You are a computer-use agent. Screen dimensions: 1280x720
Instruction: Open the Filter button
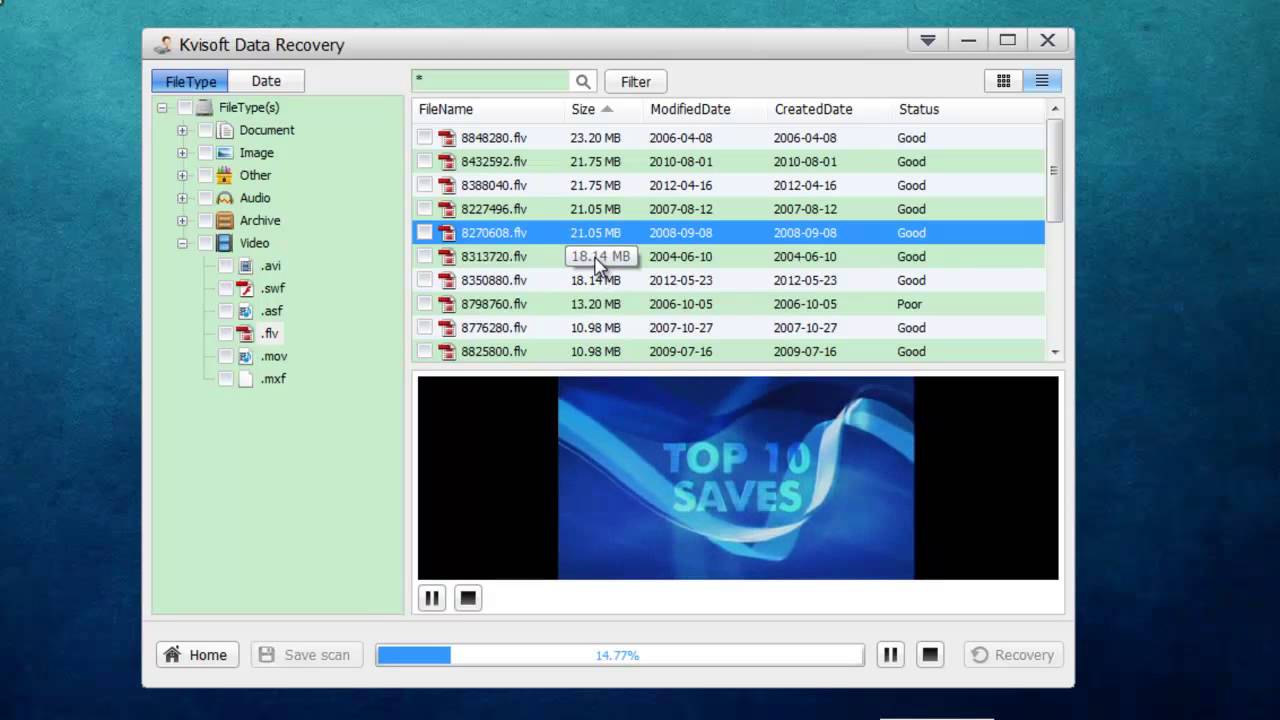tap(636, 82)
